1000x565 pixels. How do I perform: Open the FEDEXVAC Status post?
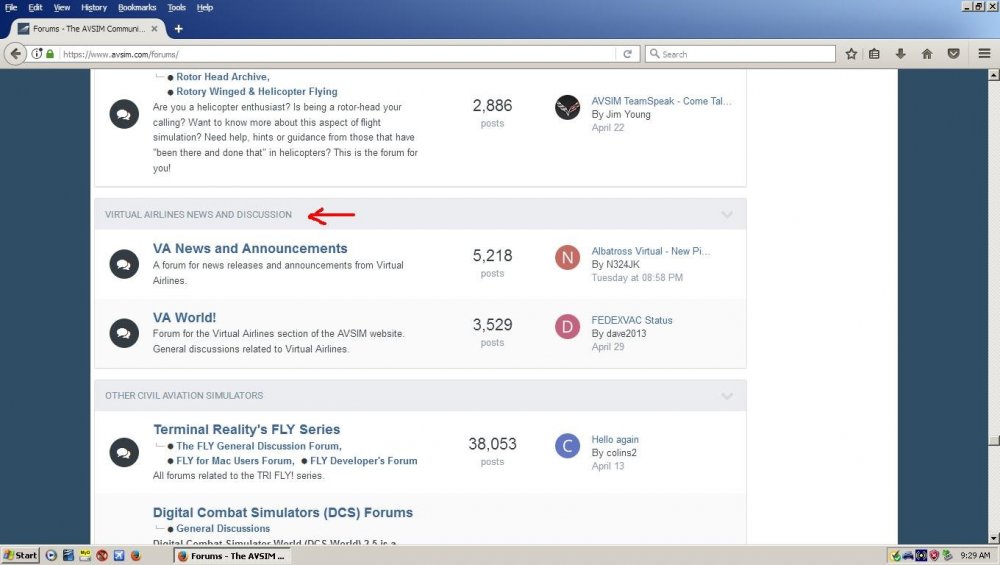[631, 320]
